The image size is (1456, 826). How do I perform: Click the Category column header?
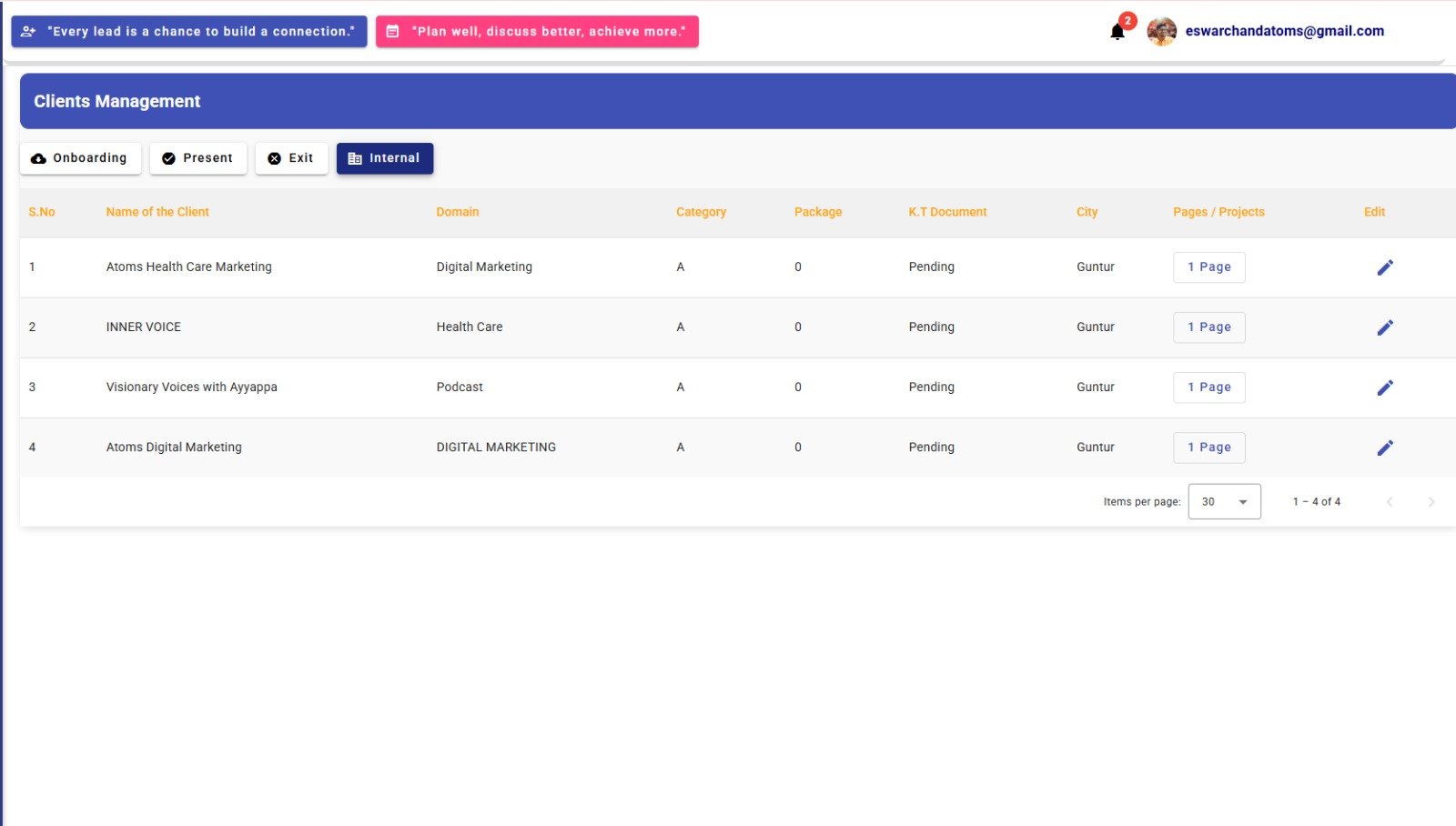click(x=702, y=212)
